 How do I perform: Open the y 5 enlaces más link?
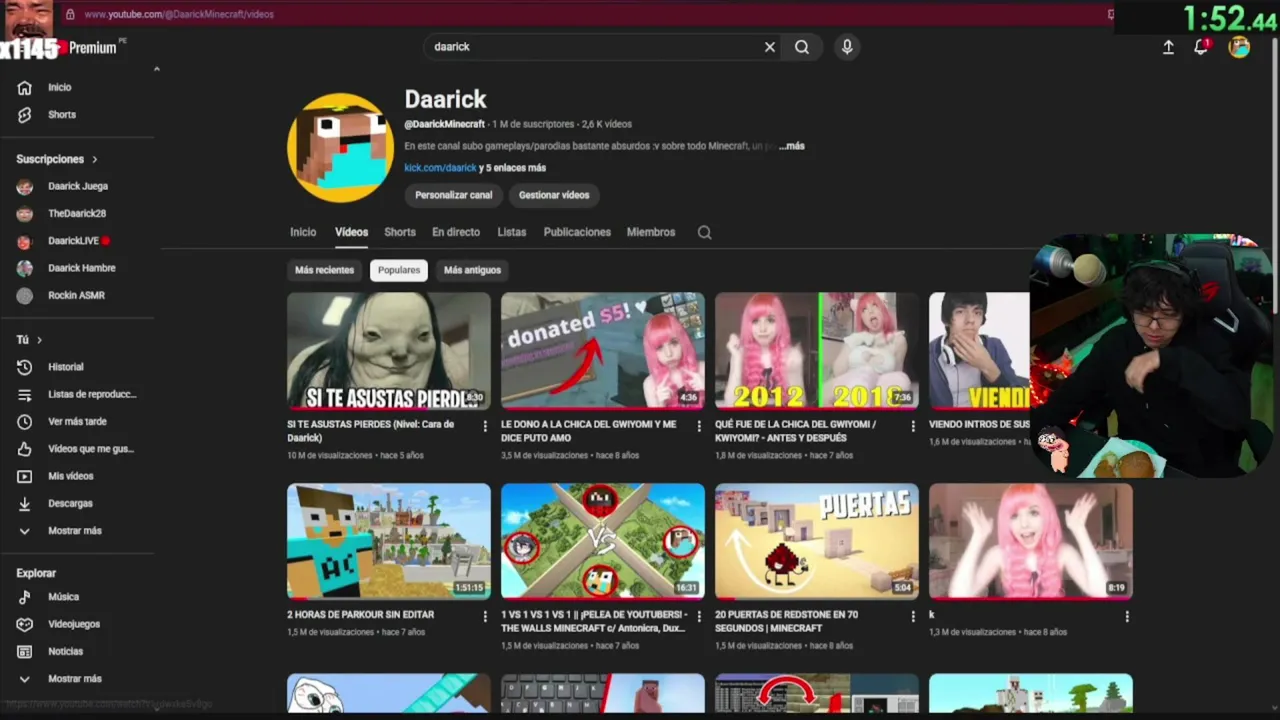coord(513,168)
